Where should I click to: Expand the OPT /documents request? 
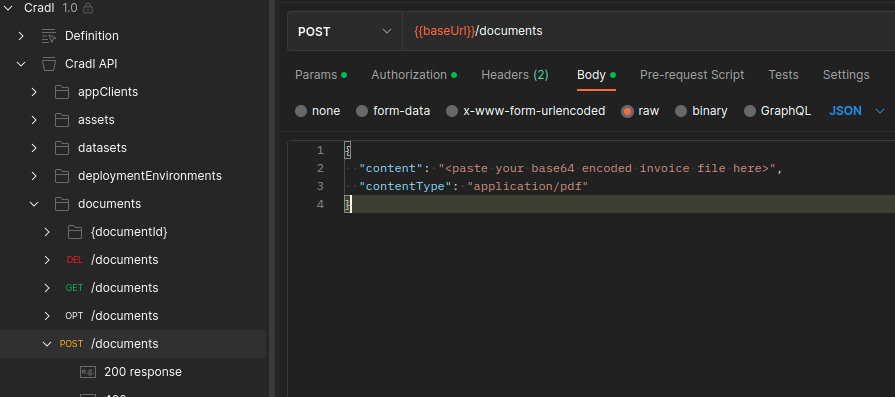pos(47,316)
